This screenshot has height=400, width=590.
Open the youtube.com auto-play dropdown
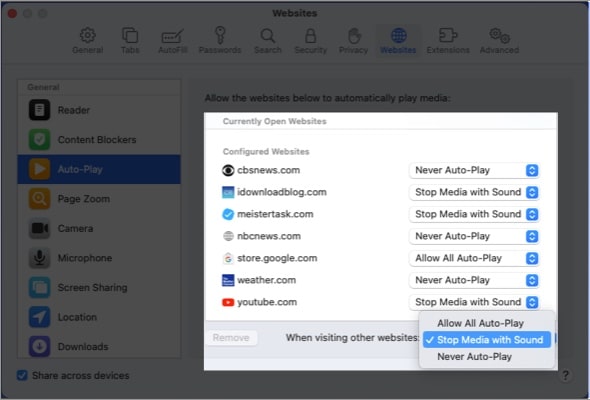coord(474,302)
